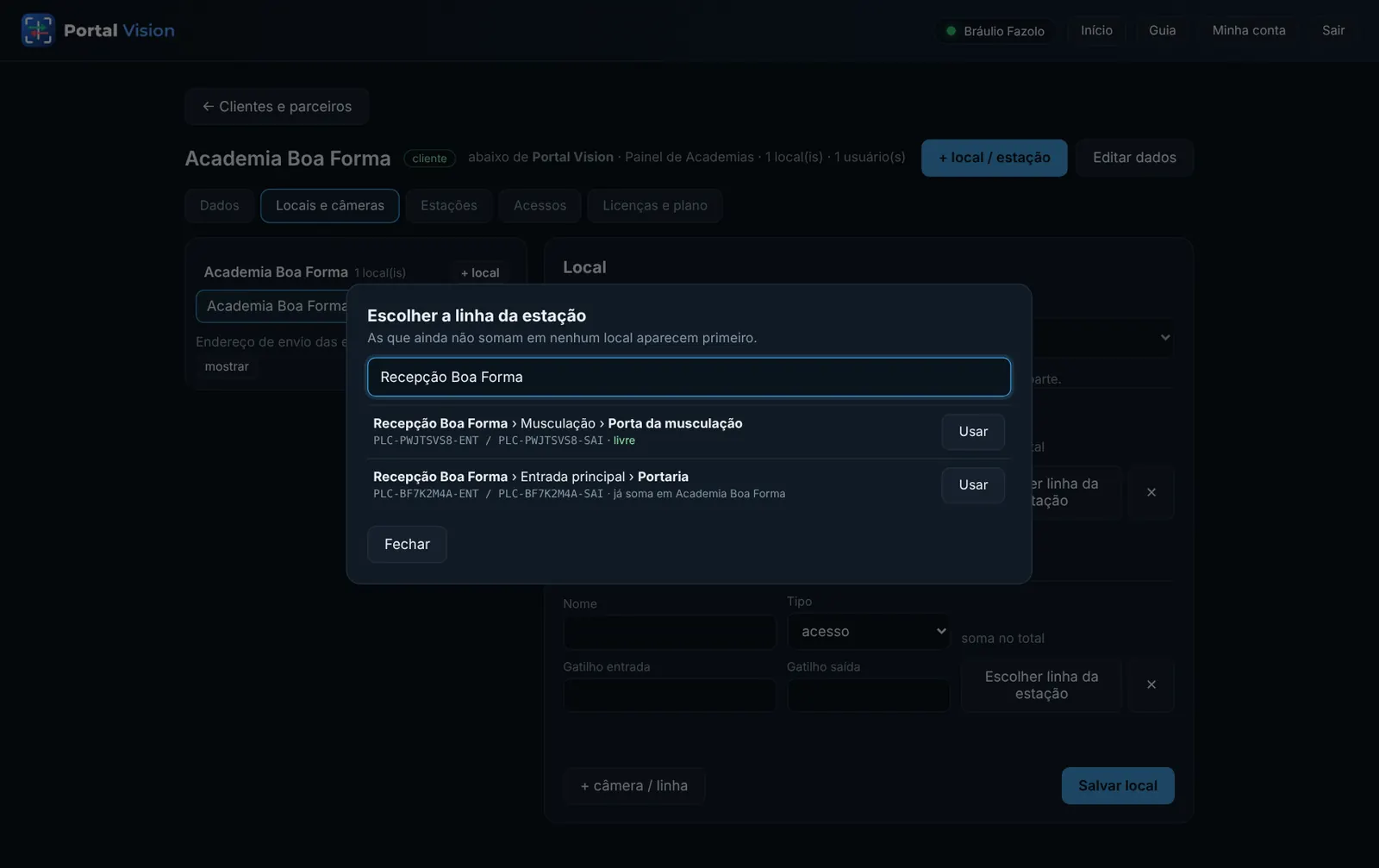Open the Tipo dropdown showing acesso
The image size is (1379, 868).
tap(868, 632)
